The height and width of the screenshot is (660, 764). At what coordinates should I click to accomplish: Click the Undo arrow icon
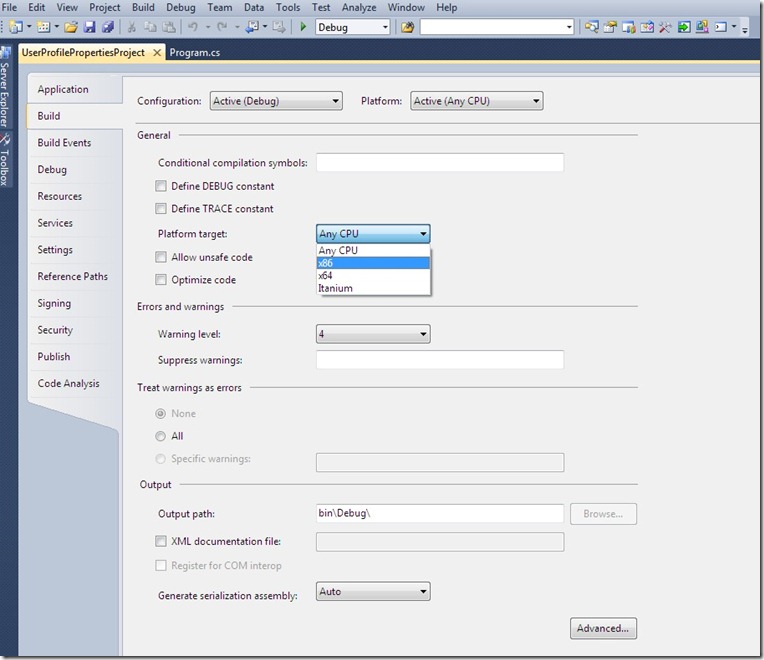[x=193, y=27]
